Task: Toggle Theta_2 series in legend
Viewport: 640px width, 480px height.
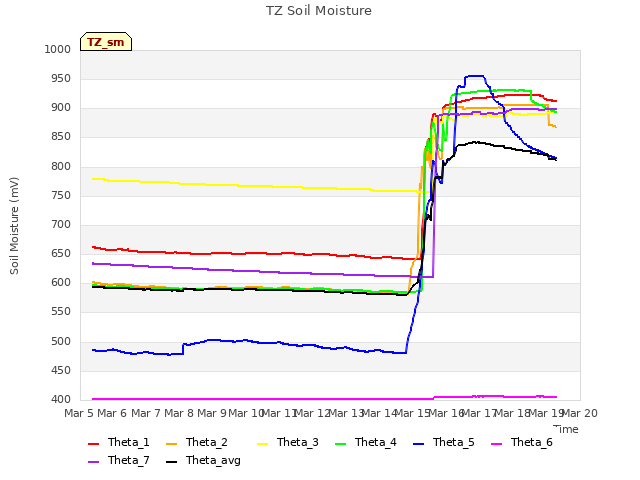Action: click(x=197, y=442)
